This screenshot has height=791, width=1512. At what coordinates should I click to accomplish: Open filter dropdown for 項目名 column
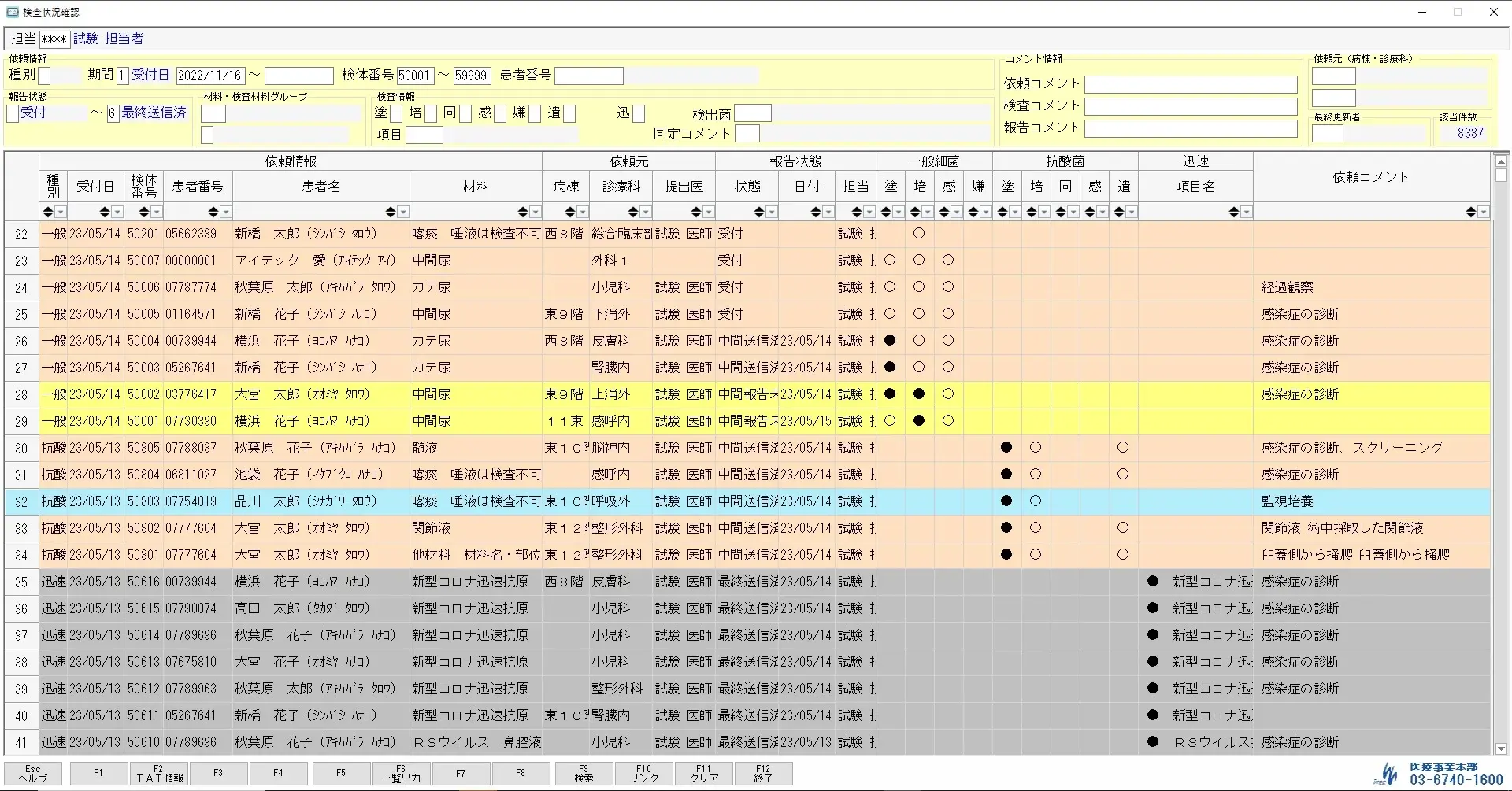[1247, 213]
